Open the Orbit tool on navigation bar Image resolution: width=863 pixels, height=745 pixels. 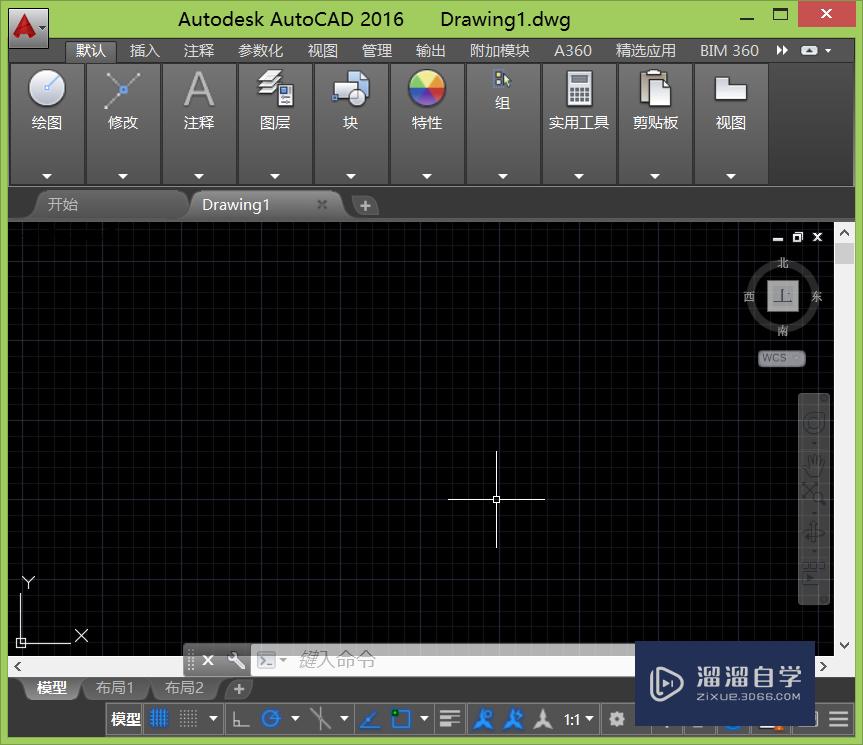coord(810,529)
